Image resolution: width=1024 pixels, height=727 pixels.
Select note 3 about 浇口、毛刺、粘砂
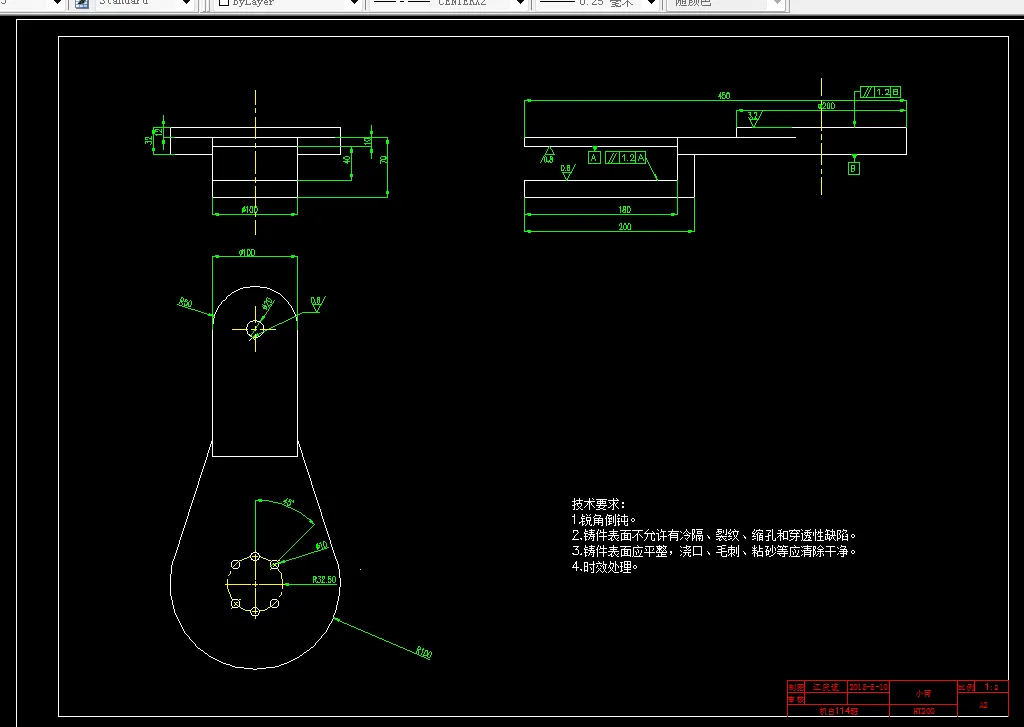pos(714,551)
